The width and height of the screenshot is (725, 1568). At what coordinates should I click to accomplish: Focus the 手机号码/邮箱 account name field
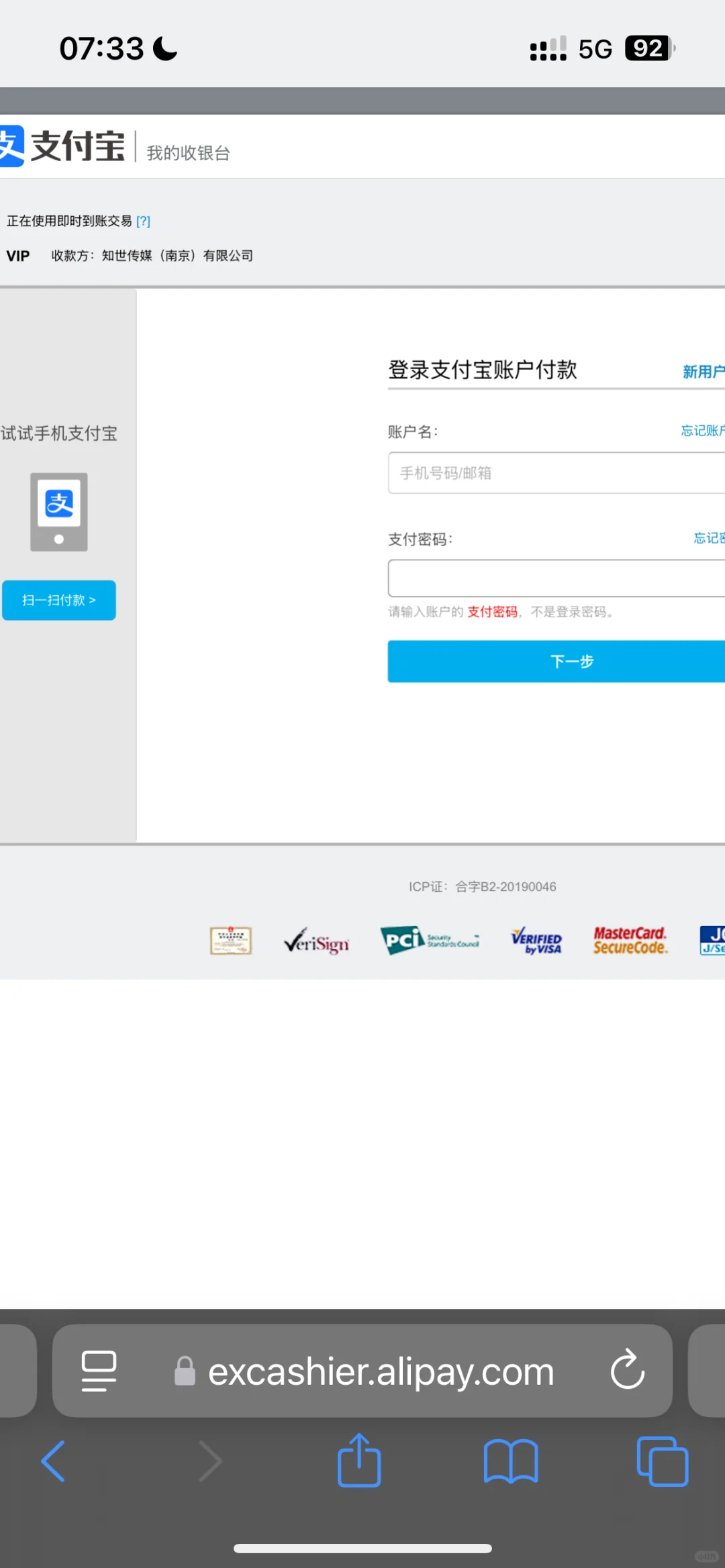click(557, 473)
